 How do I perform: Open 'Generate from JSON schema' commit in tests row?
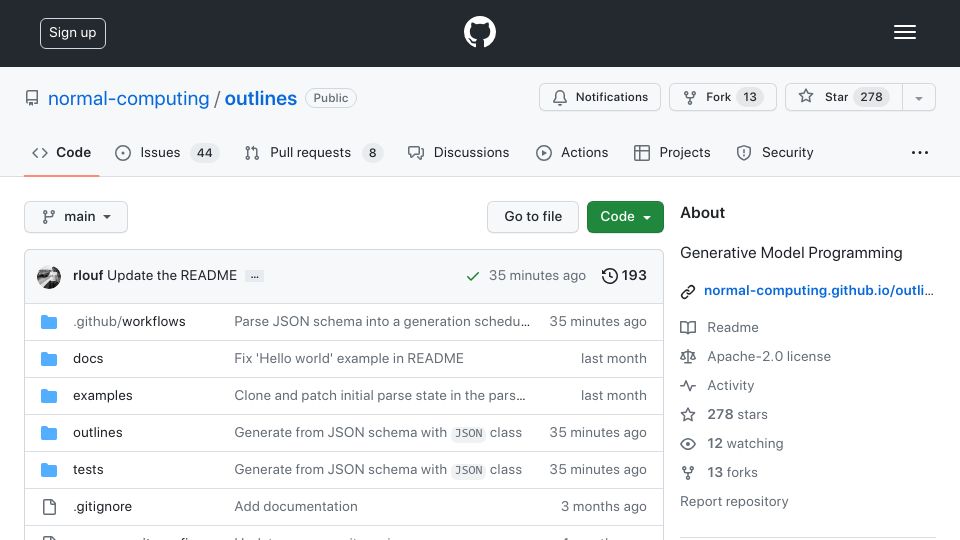click(378, 470)
